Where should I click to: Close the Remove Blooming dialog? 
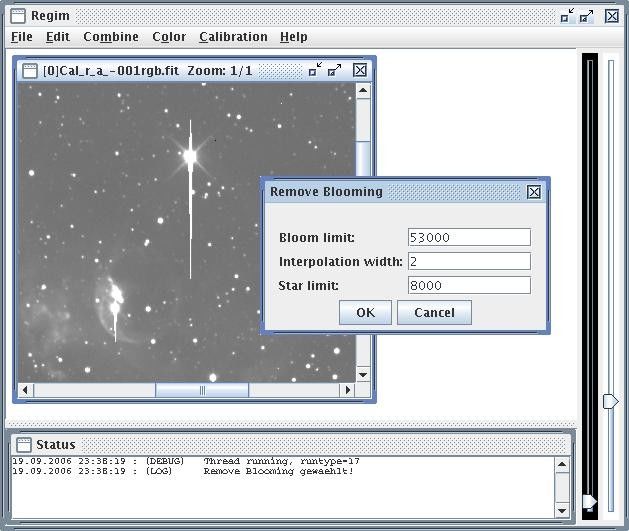534,192
